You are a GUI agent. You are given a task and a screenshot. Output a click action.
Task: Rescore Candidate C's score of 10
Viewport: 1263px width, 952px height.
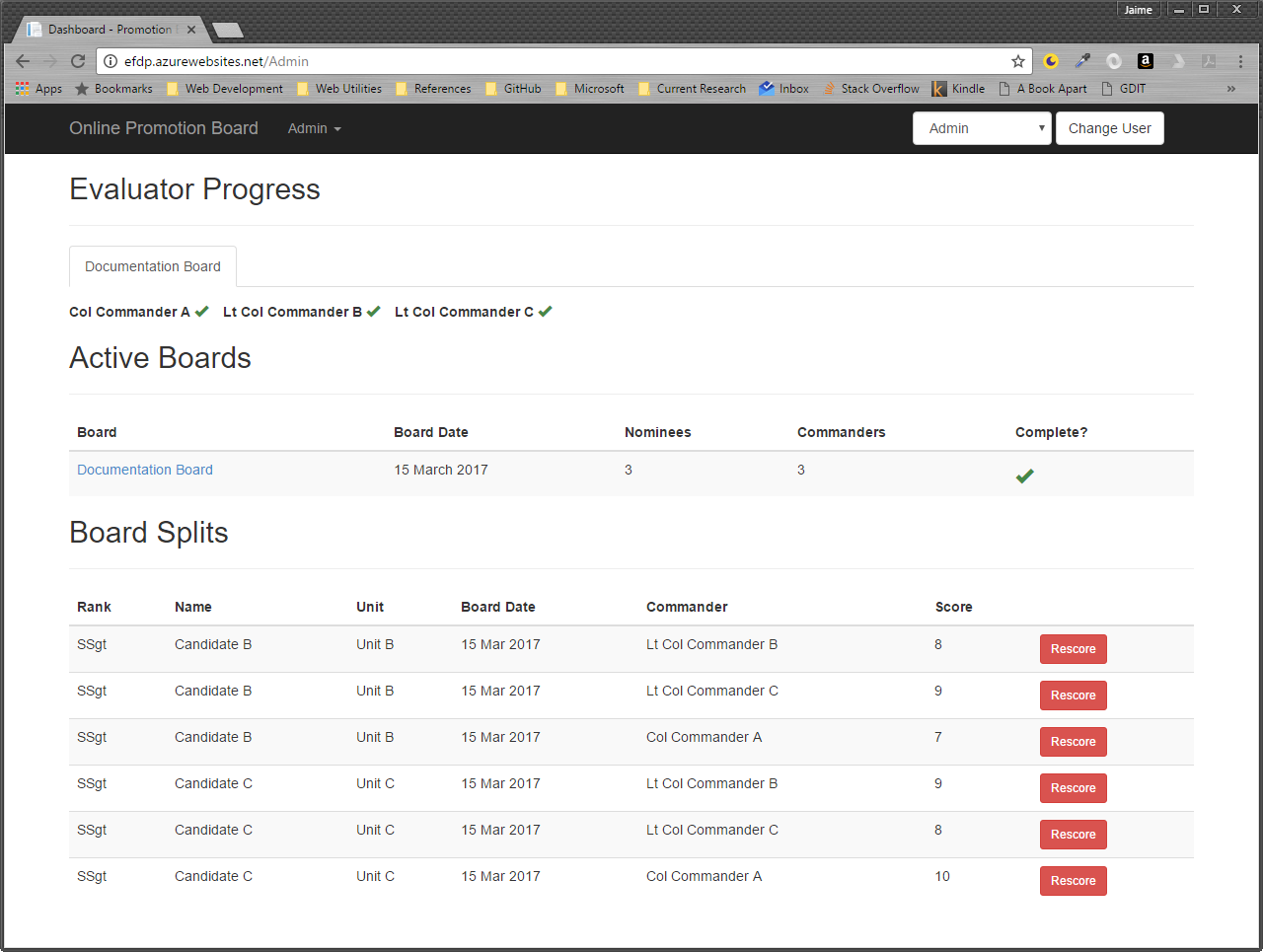coord(1073,881)
